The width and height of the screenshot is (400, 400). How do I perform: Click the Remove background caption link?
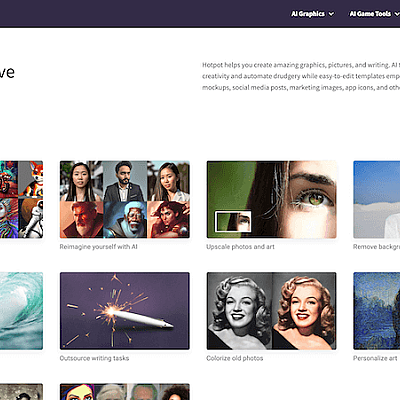pos(376,247)
